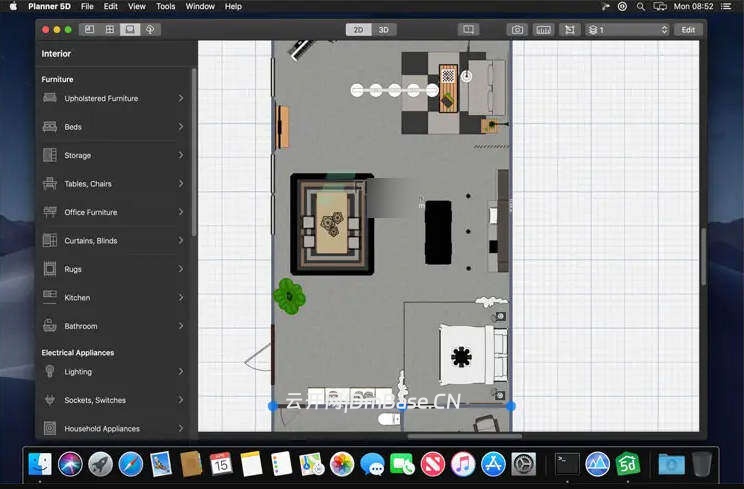Click the Upholstered Furniture sofa icon
This screenshot has width=744, height=489.
(x=50, y=98)
